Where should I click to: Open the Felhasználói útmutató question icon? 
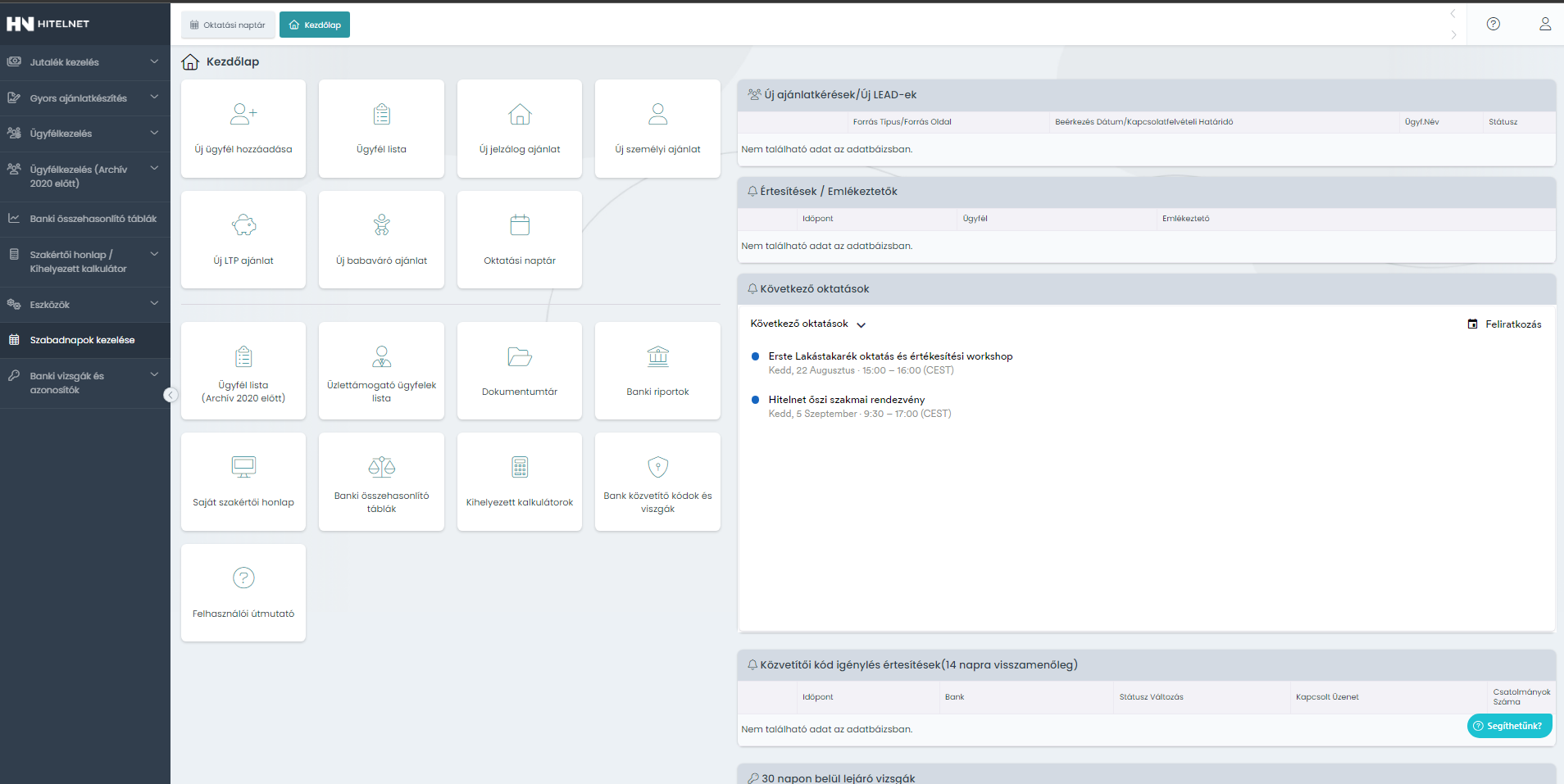click(x=243, y=578)
